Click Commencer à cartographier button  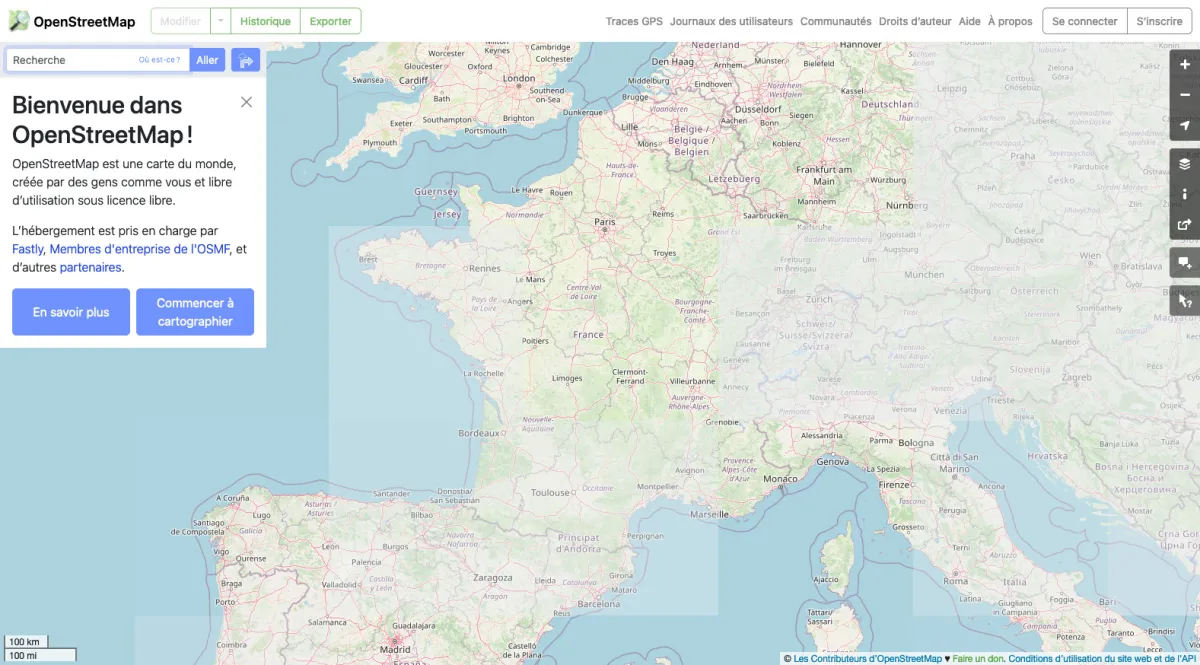tap(195, 312)
